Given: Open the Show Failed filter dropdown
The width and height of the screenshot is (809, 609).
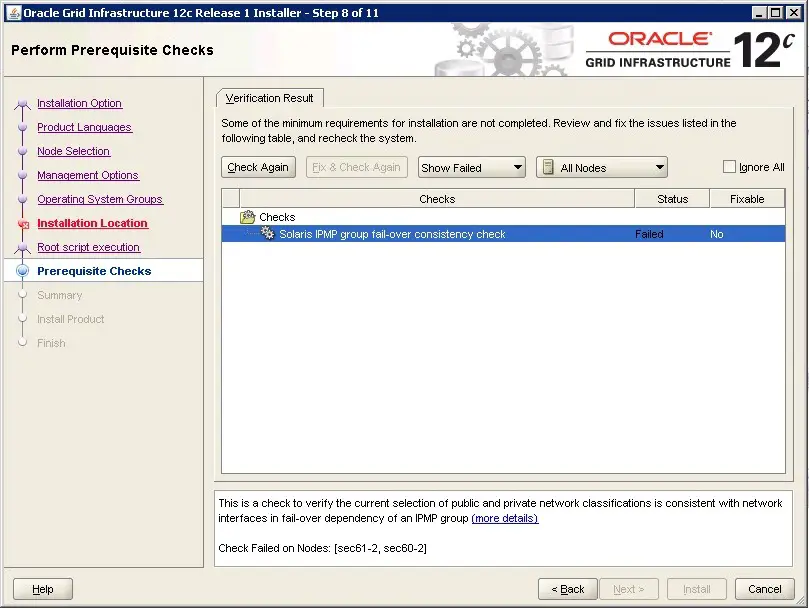Looking at the screenshot, I should coord(472,167).
